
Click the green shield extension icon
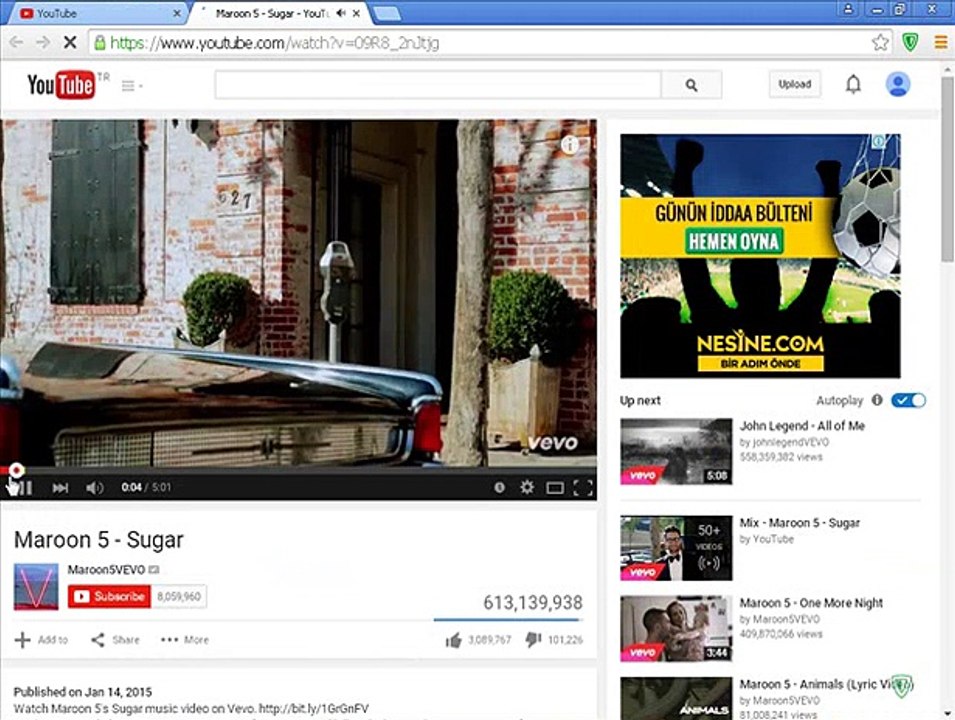[x=910, y=42]
